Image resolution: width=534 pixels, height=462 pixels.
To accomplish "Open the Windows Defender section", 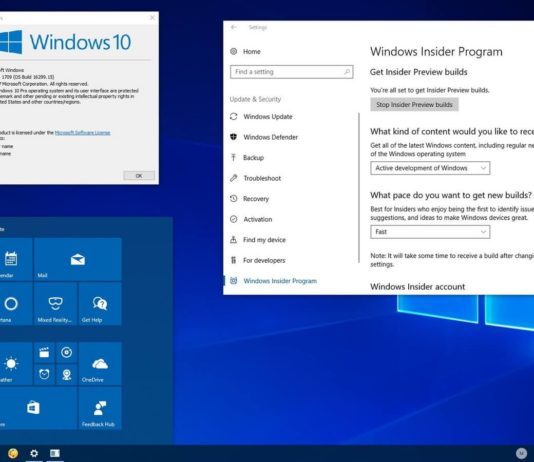I will [270, 137].
